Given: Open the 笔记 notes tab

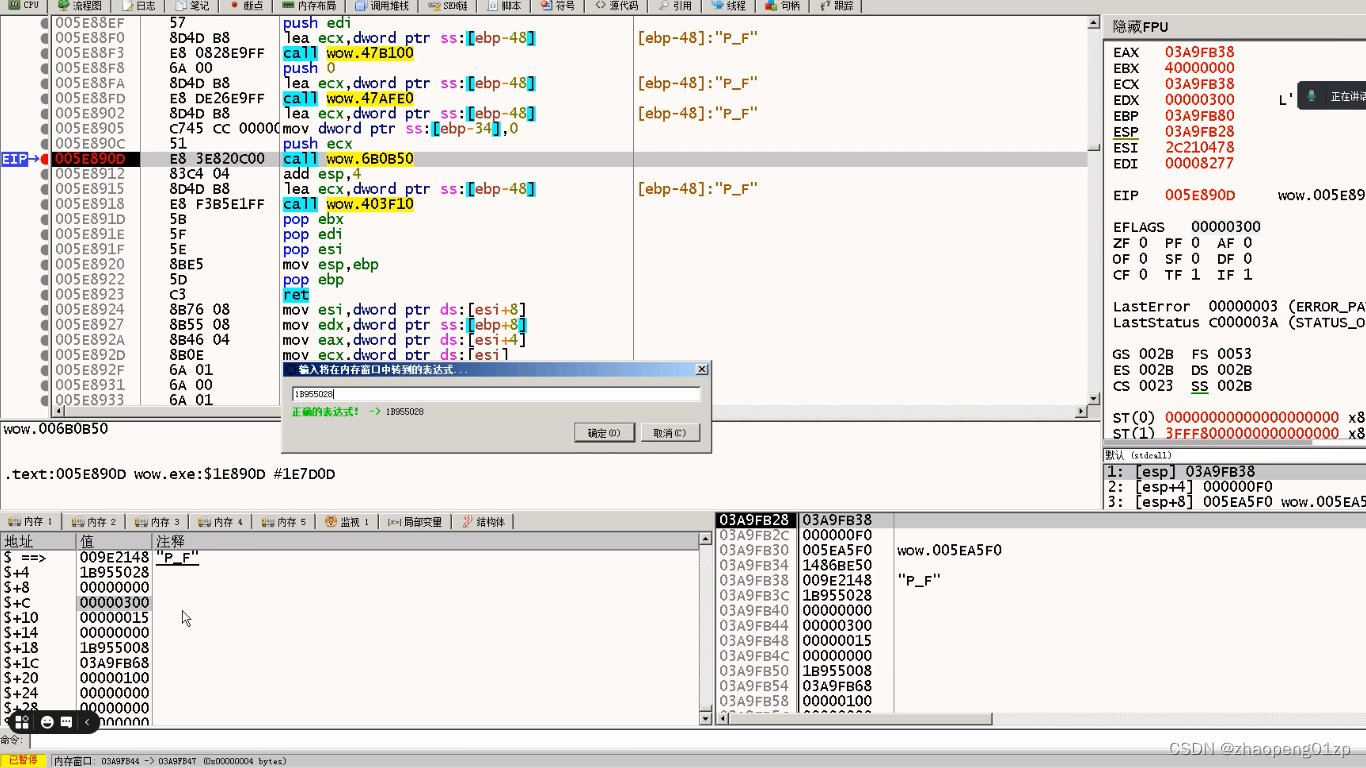Looking at the screenshot, I should [x=193, y=5].
